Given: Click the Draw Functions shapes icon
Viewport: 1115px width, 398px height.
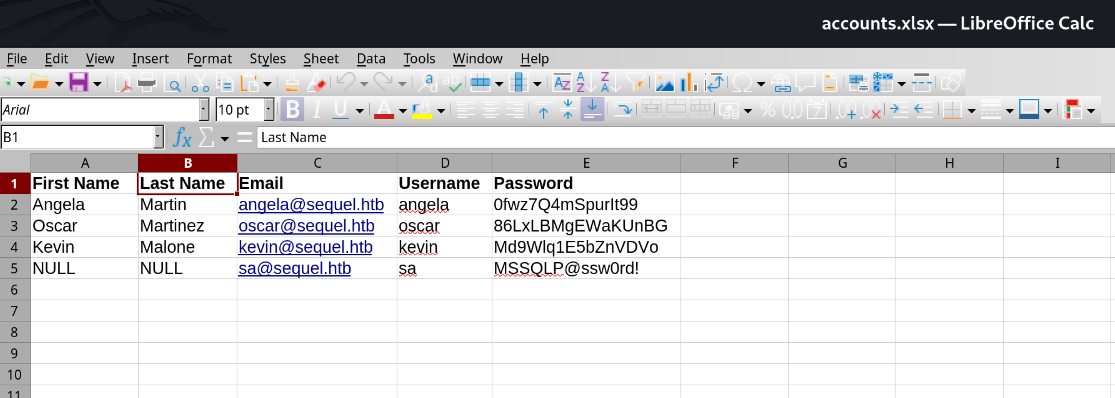Looking at the screenshot, I should point(951,83).
